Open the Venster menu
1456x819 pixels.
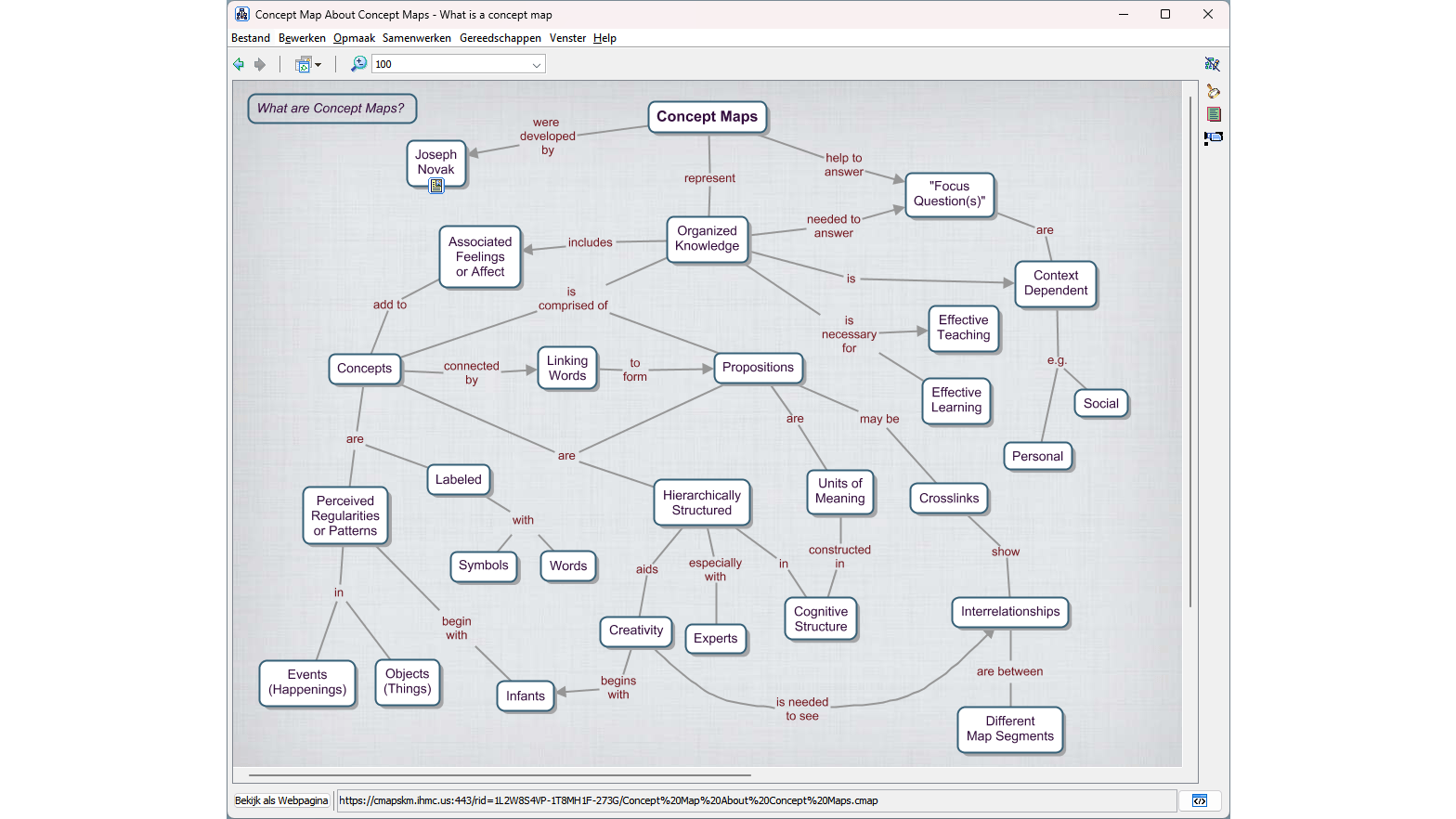(567, 38)
